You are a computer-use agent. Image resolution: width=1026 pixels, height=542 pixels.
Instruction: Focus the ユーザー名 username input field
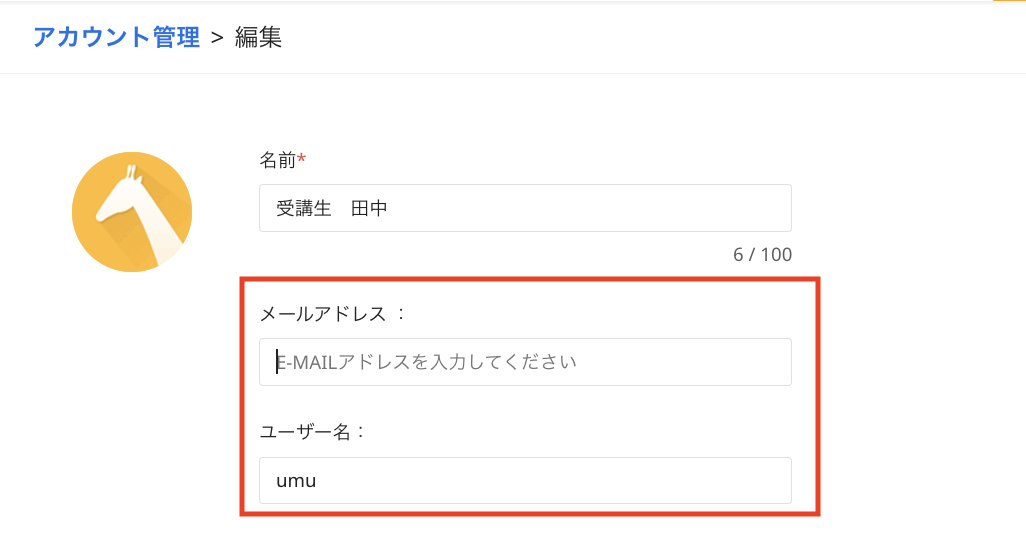(525, 481)
